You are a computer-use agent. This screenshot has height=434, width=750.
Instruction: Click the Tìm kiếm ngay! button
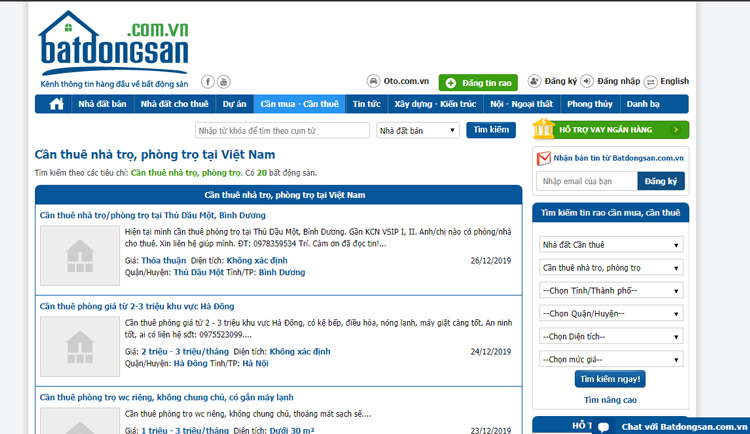[x=610, y=379]
